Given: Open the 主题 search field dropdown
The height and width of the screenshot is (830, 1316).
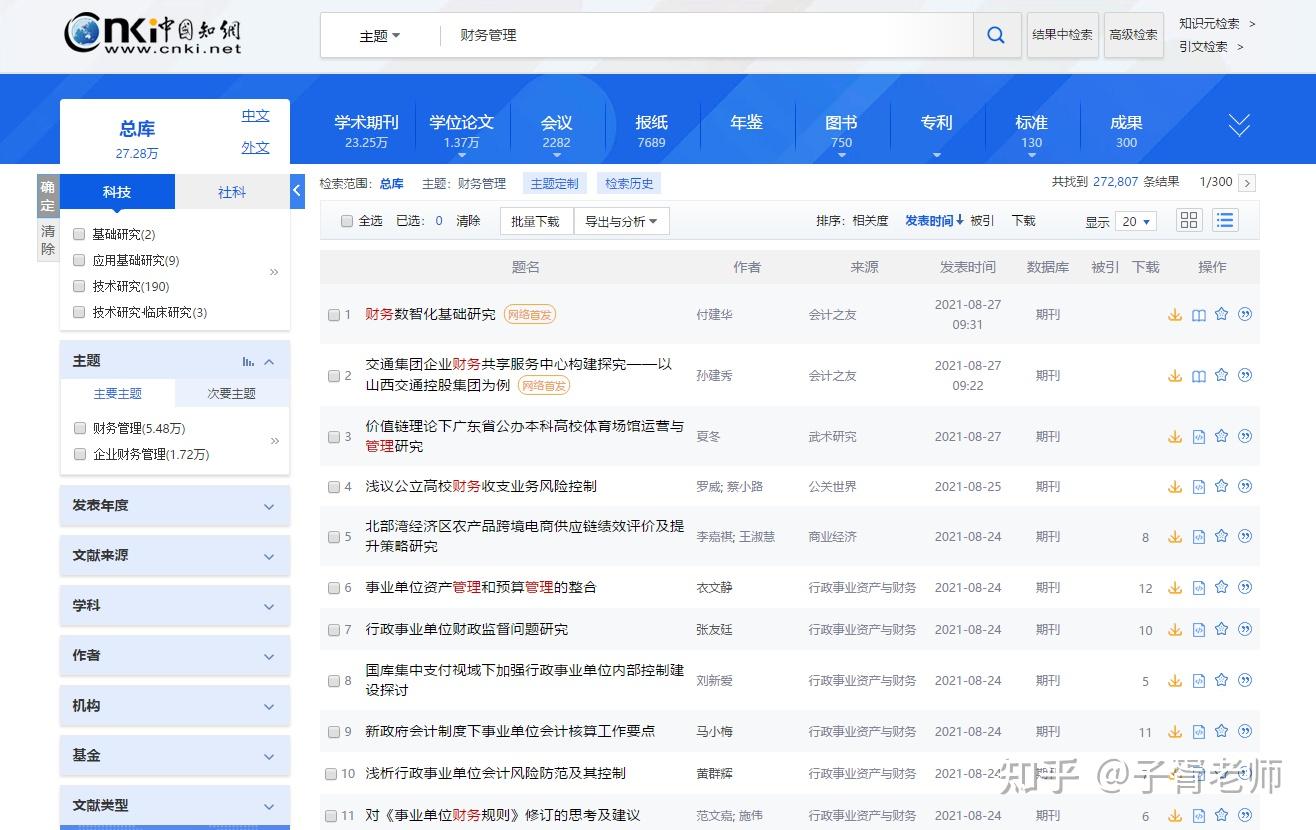Looking at the screenshot, I should [380, 35].
